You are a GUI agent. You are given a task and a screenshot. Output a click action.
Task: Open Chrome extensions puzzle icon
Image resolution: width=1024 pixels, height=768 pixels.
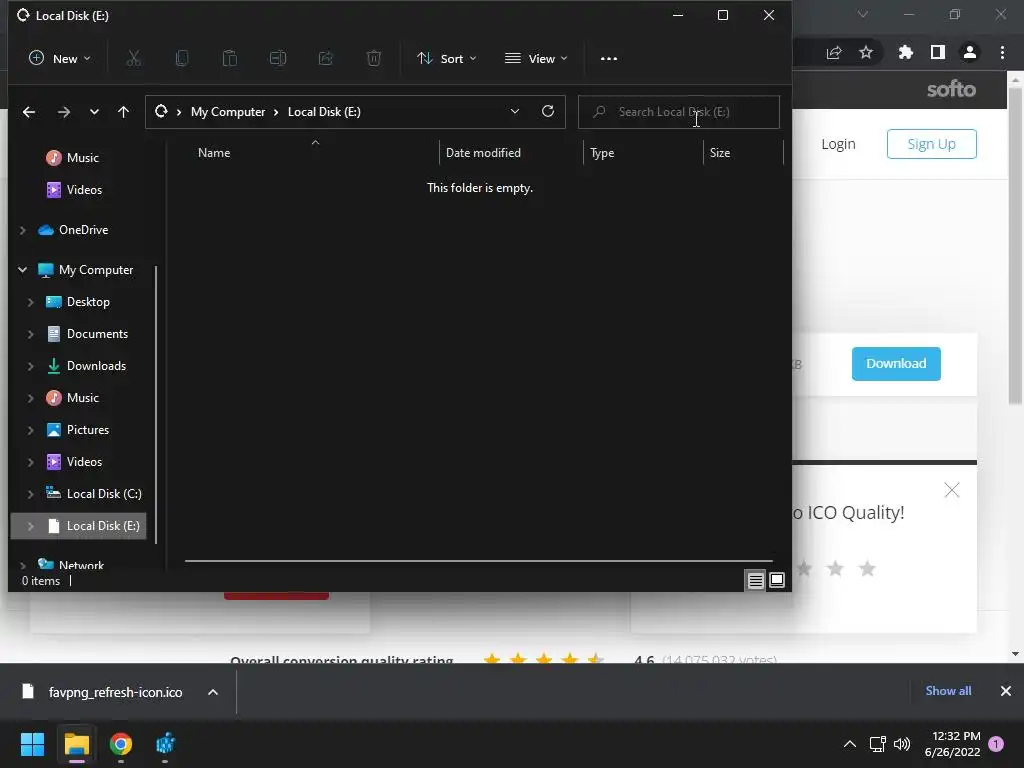point(905,52)
